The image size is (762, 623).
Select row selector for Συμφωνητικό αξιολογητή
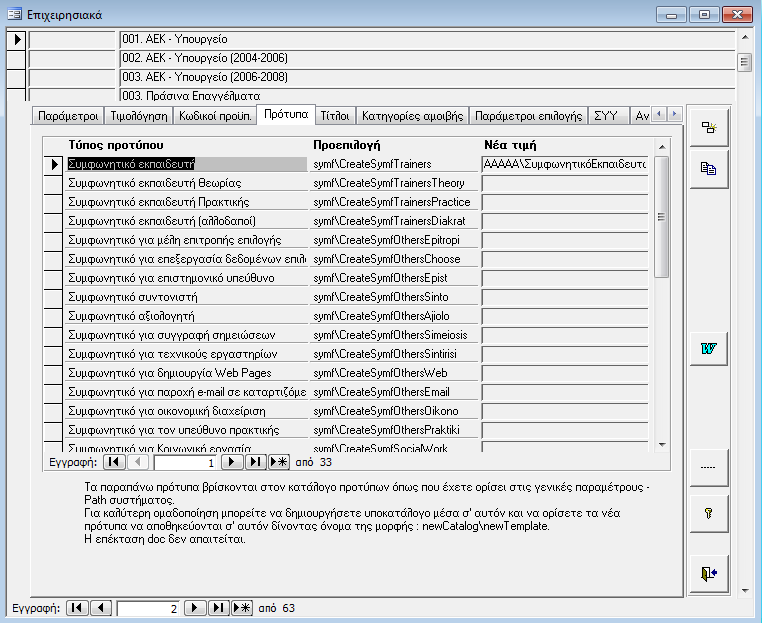(x=55, y=315)
